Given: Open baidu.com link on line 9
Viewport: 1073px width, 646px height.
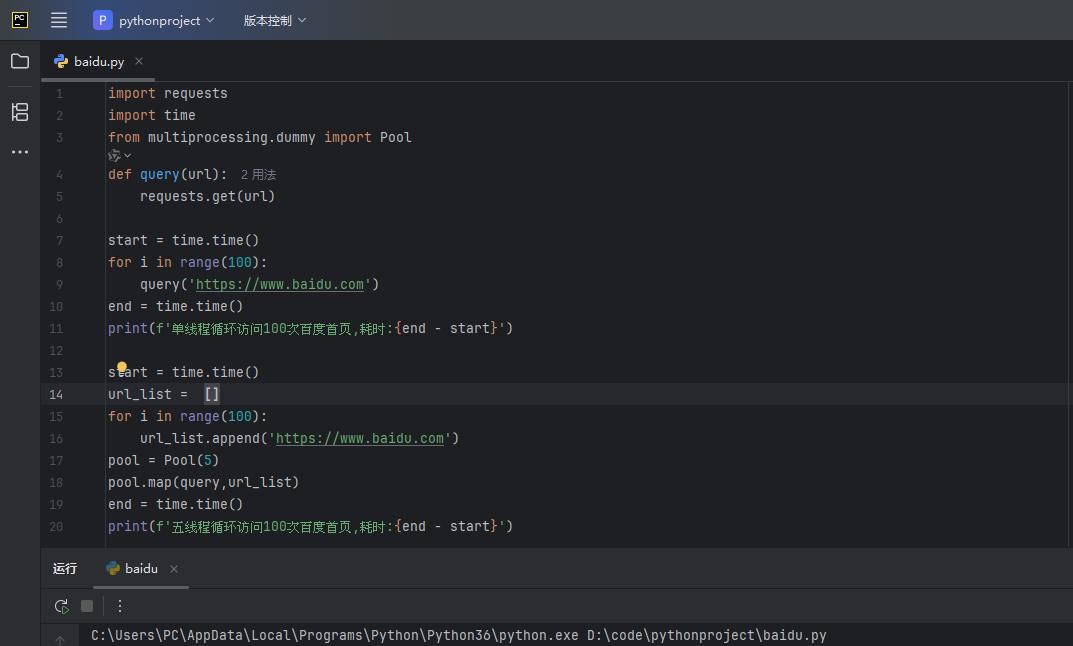Looking at the screenshot, I should (x=279, y=284).
